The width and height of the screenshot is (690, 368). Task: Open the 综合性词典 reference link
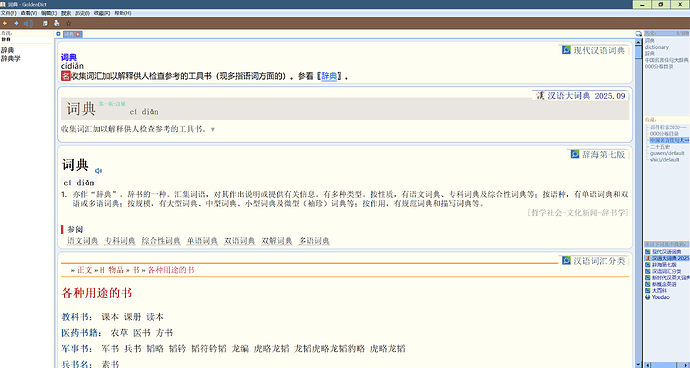click(x=161, y=241)
